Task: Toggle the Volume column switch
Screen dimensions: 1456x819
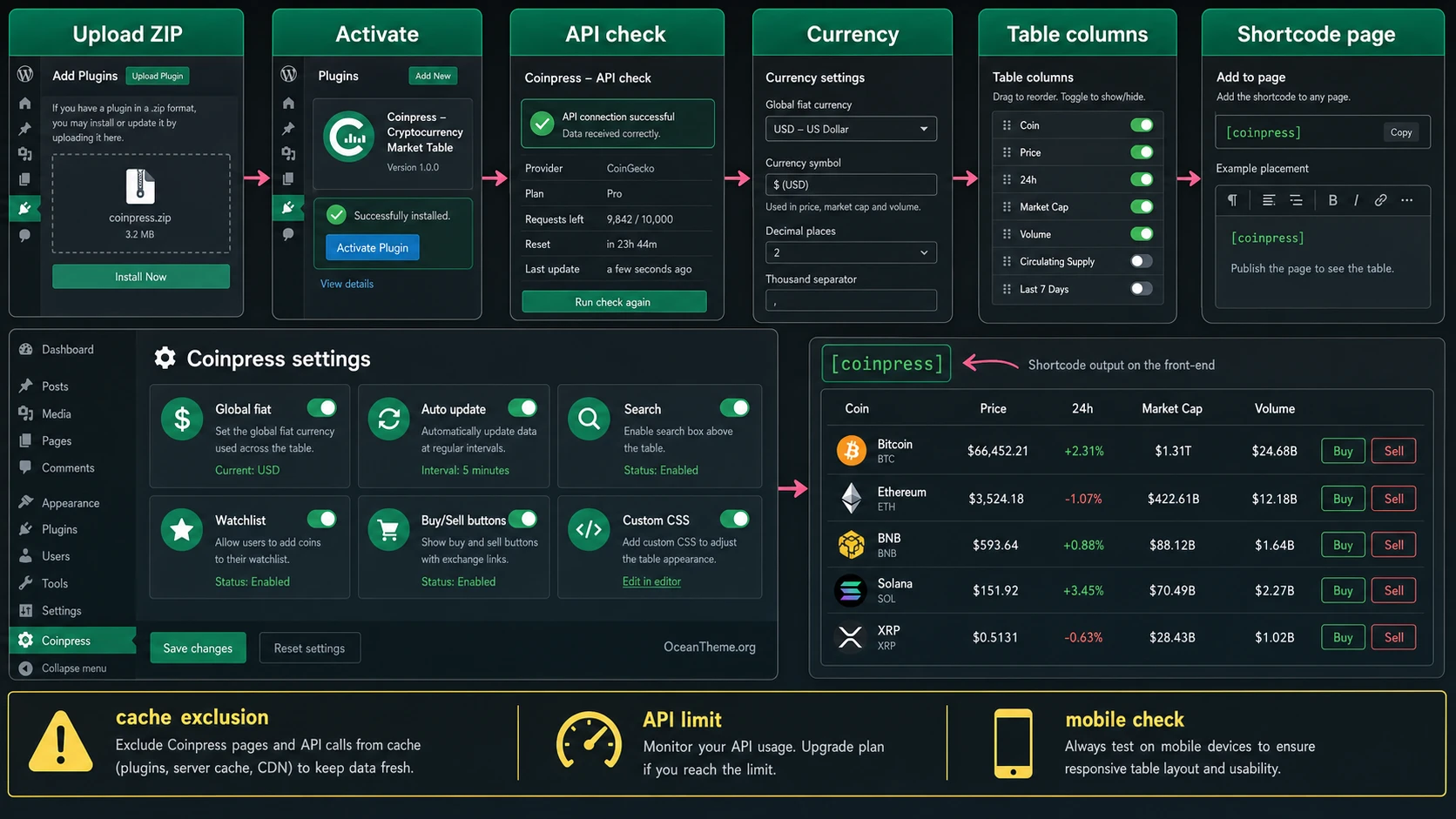Action: pos(1142,233)
